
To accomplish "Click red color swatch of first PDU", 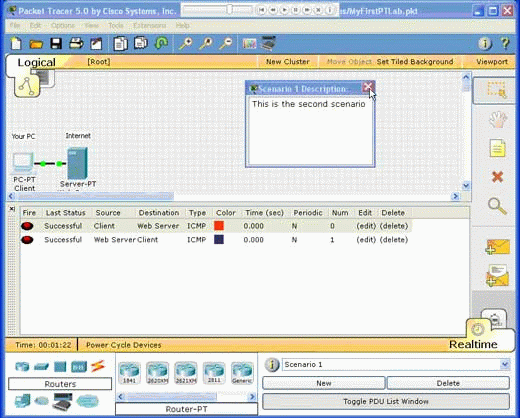I will point(219,226).
